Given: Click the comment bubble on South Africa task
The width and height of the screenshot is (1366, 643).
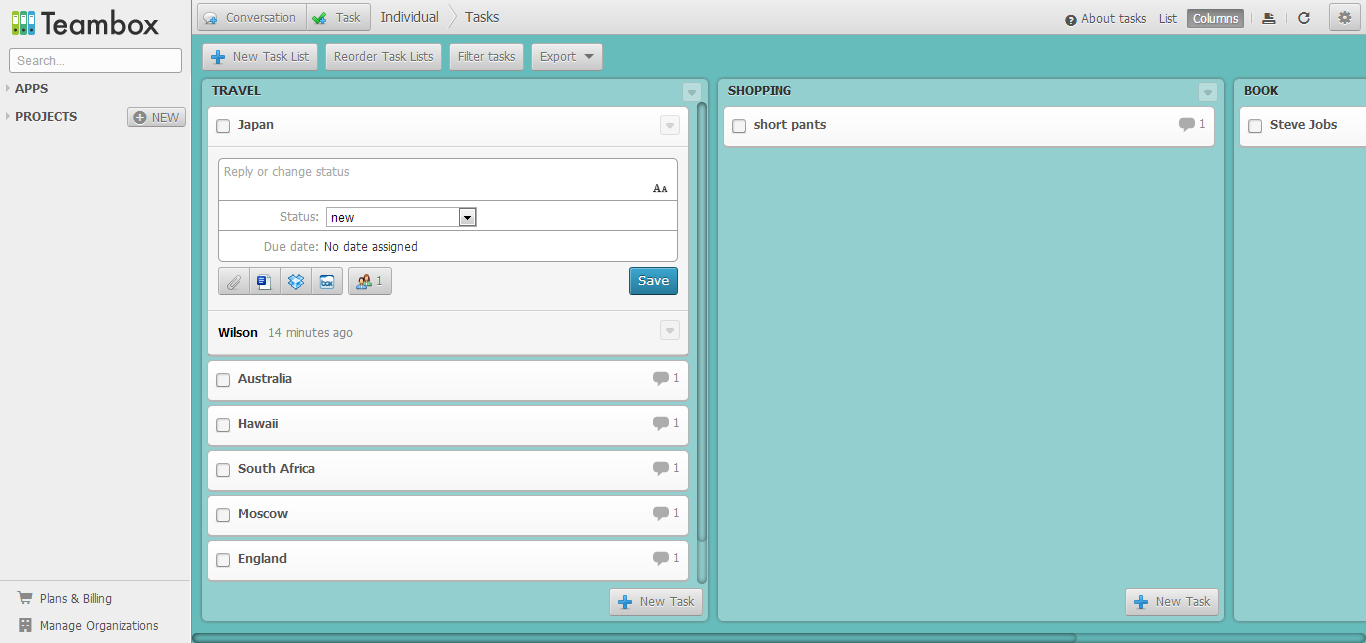Looking at the screenshot, I should pyautogui.click(x=661, y=468).
